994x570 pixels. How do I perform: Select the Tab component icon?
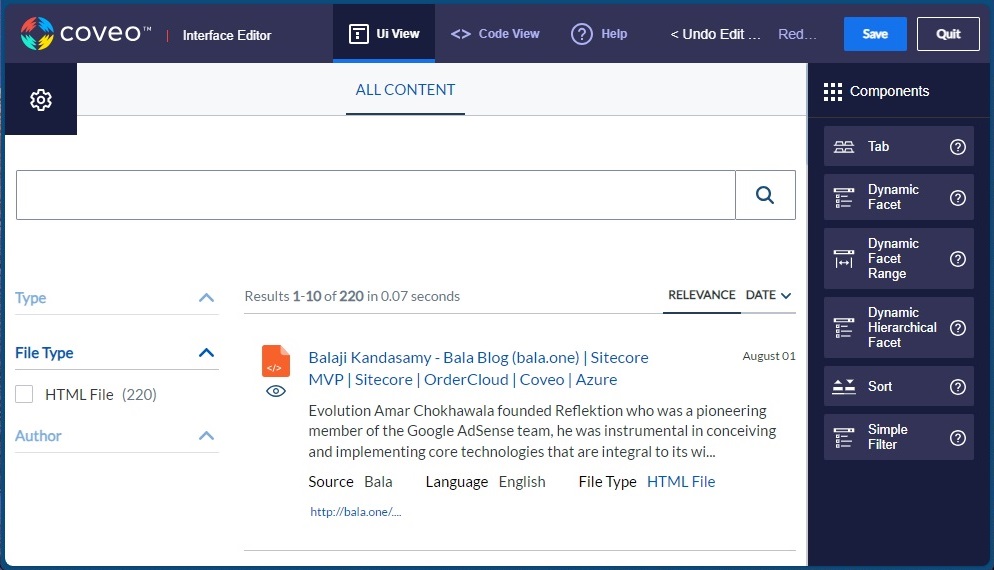844,146
